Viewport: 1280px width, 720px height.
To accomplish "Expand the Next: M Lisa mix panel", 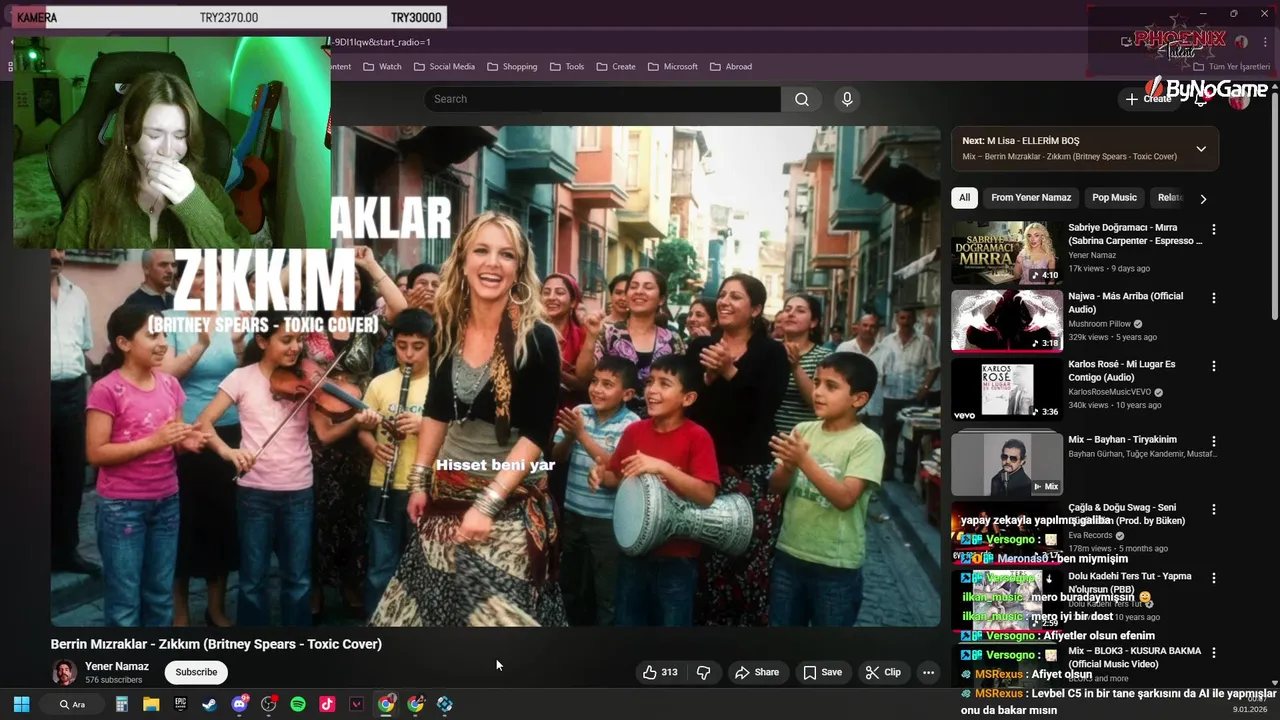I will point(1201,149).
